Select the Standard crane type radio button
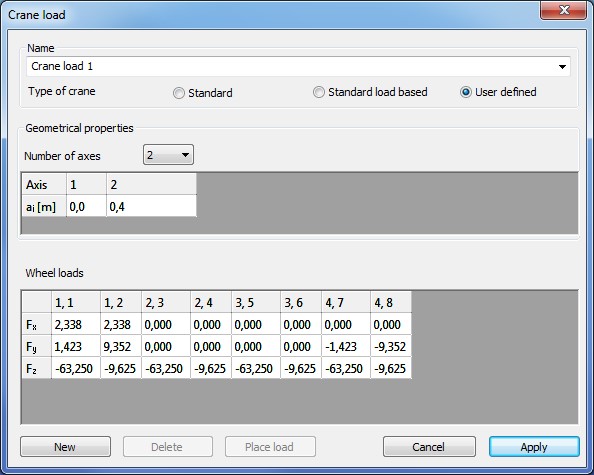 [x=179, y=93]
